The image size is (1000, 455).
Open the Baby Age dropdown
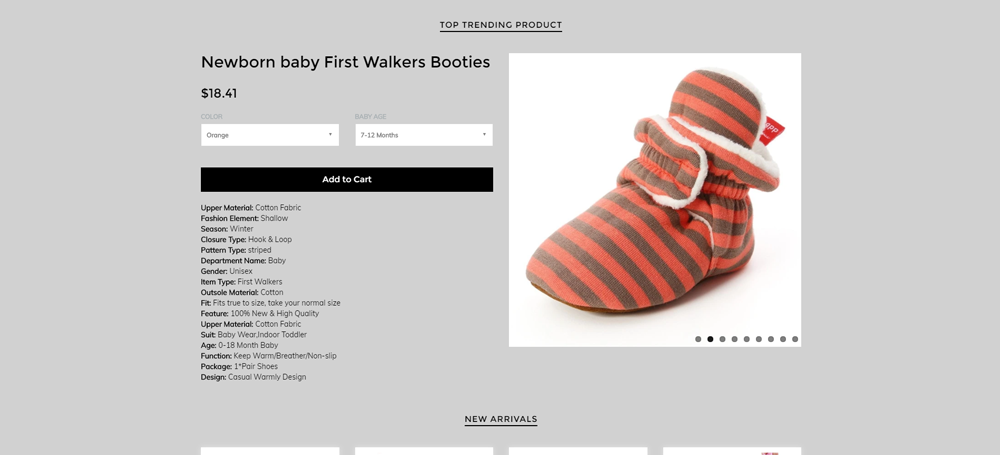(424, 135)
